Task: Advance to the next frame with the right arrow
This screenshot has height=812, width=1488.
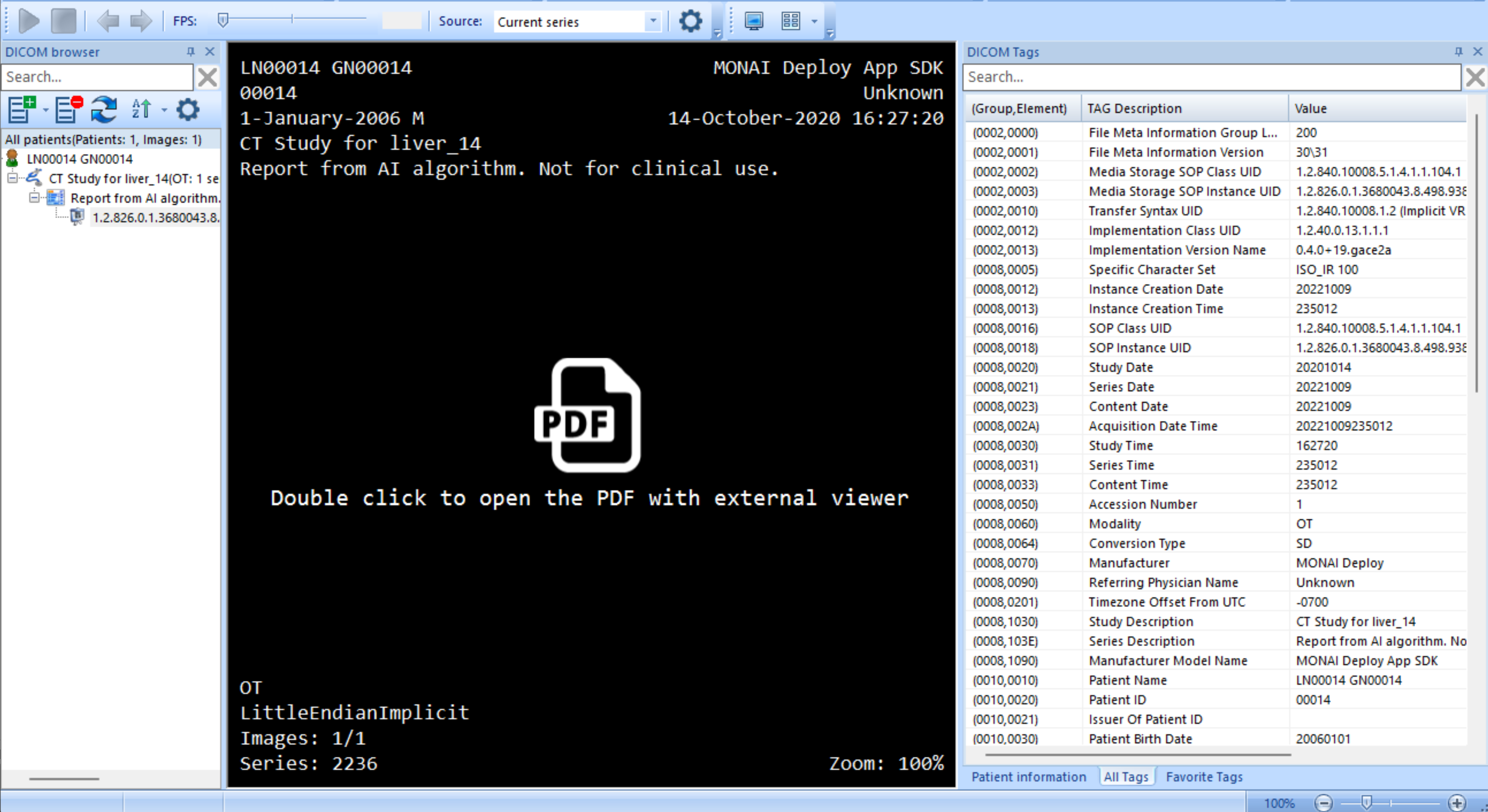Action: (x=140, y=21)
